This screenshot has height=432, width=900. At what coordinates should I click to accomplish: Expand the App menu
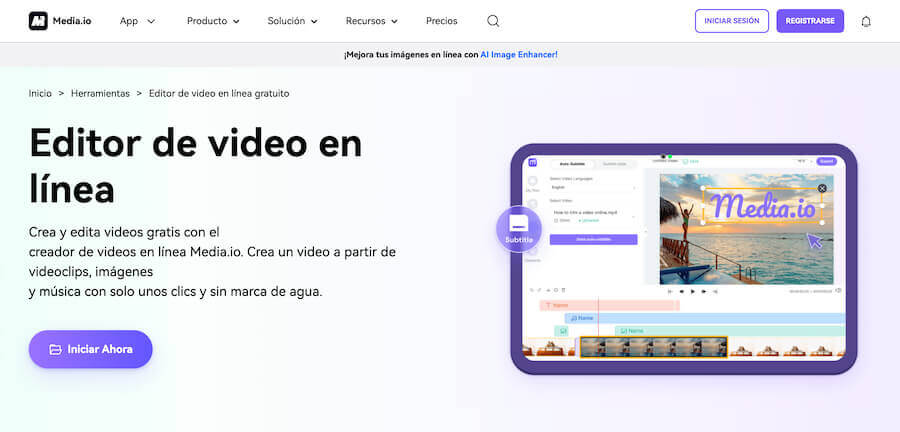click(138, 21)
